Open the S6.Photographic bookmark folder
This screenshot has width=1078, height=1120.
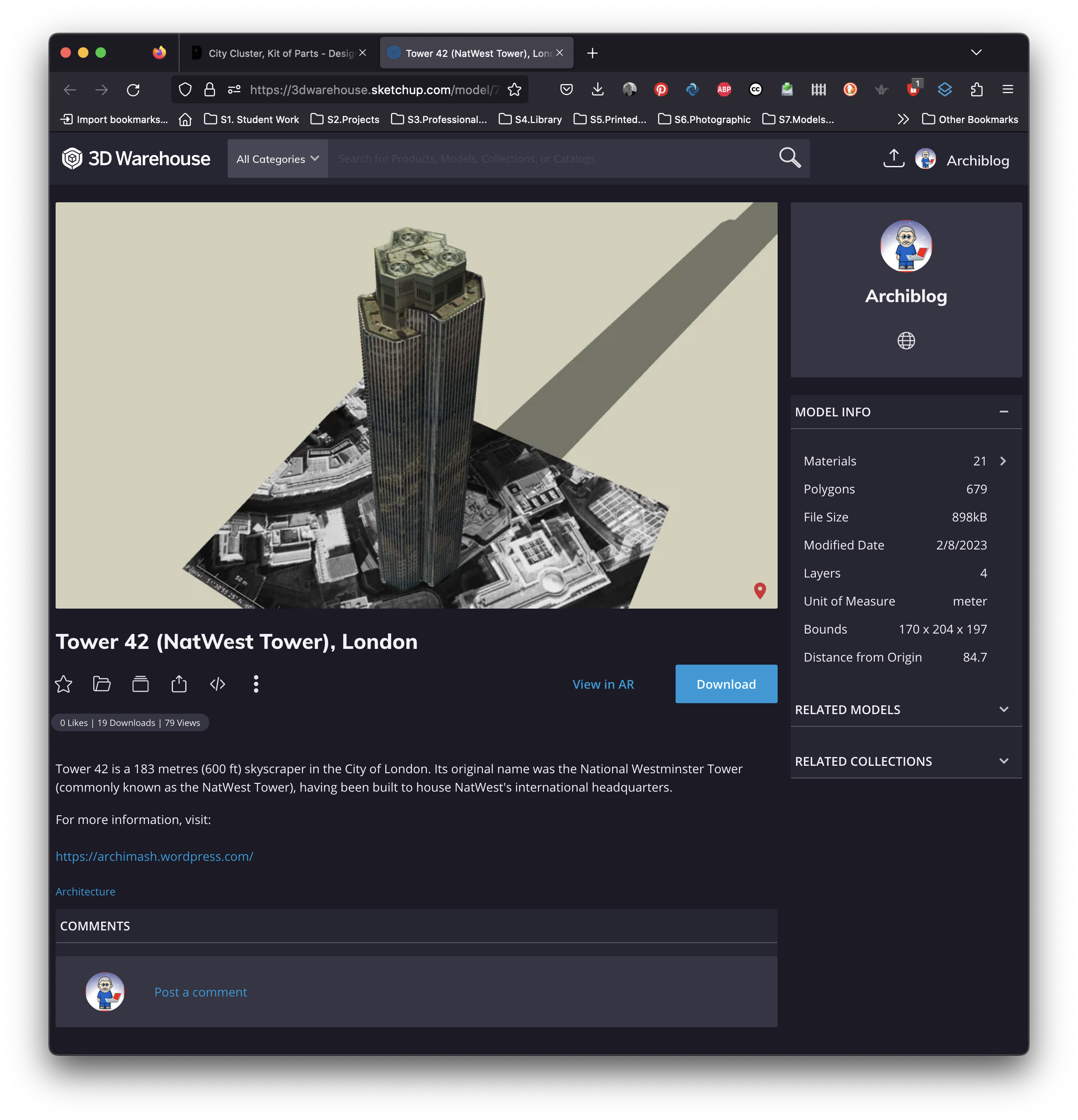tap(704, 120)
